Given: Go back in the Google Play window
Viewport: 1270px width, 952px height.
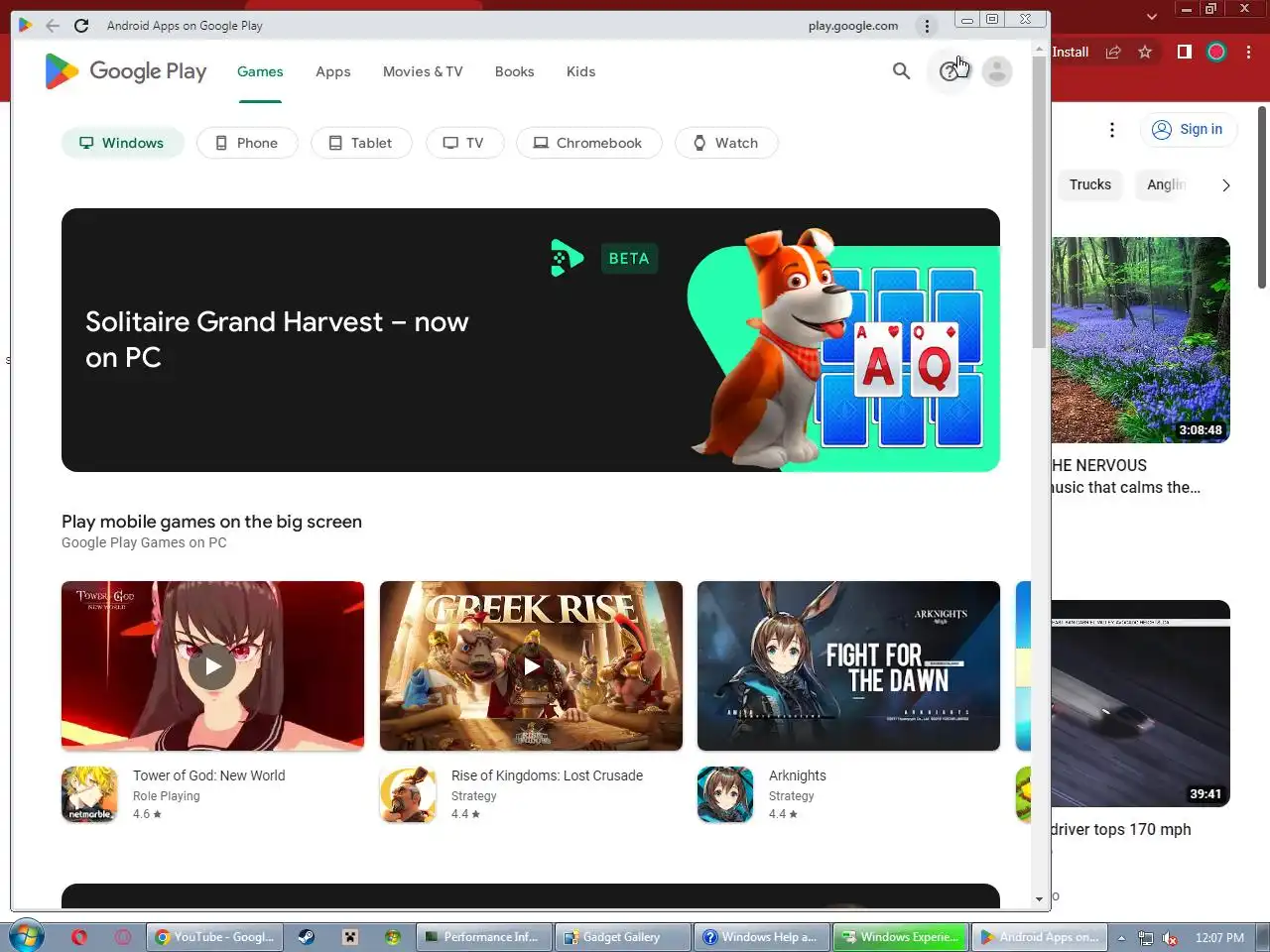Looking at the screenshot, I should pos(53,26).
